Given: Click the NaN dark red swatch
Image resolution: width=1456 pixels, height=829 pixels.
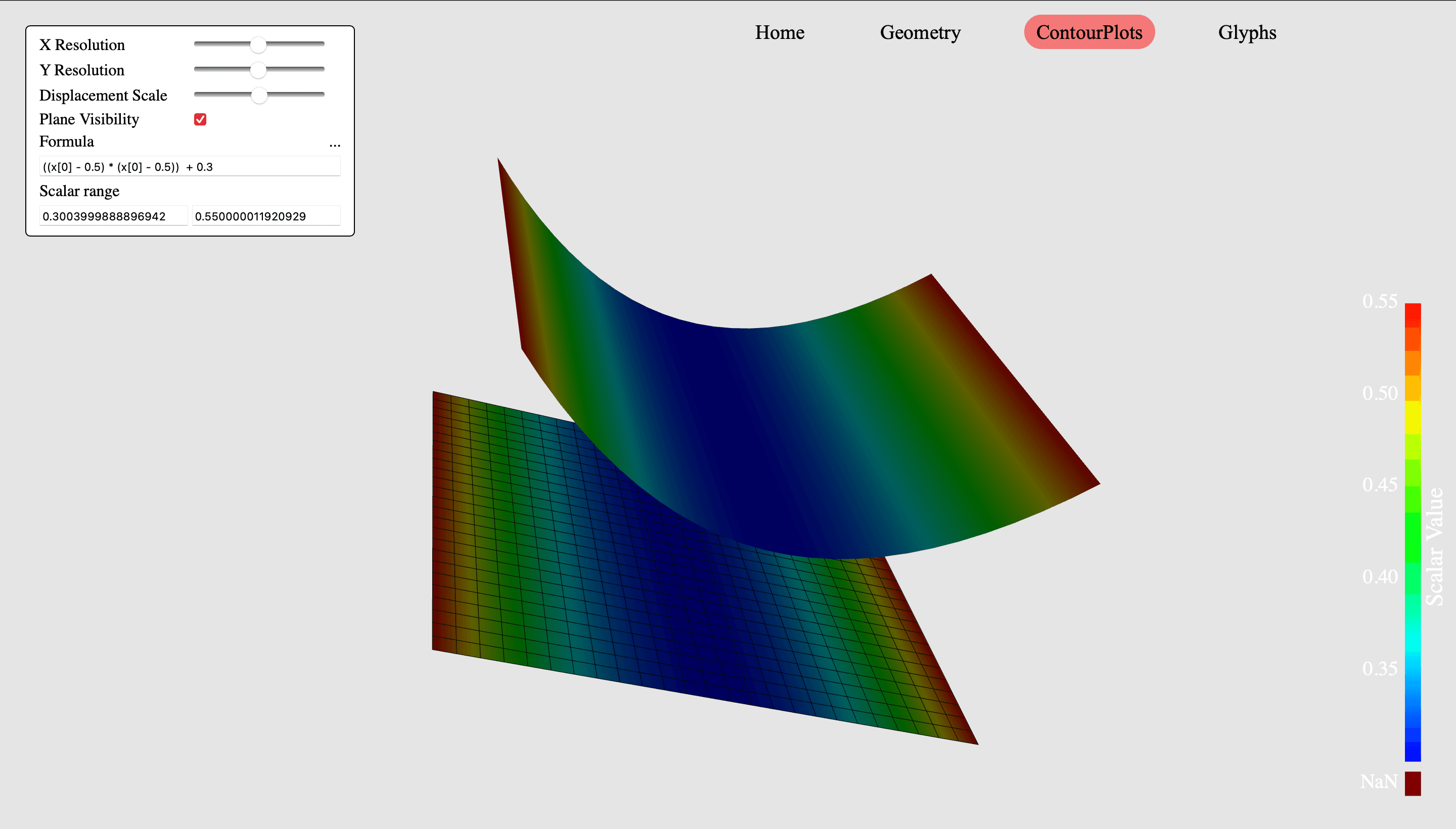Looking at the screenshot, I should coord(1412,783).
